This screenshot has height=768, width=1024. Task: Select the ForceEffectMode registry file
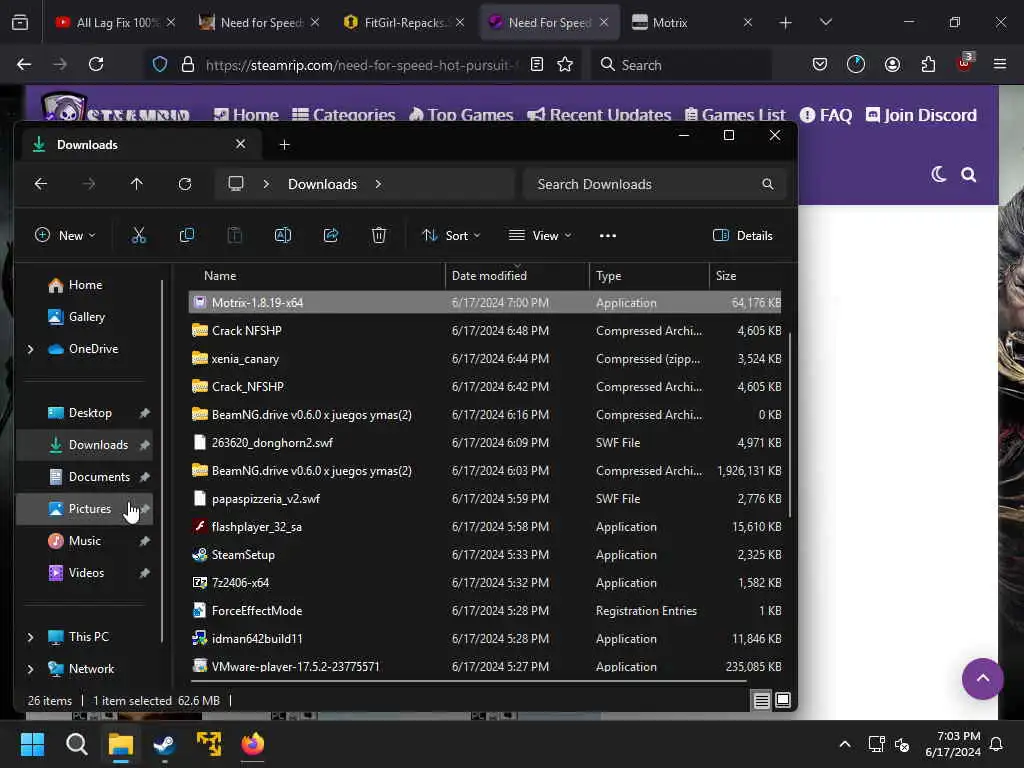(485, 611)
